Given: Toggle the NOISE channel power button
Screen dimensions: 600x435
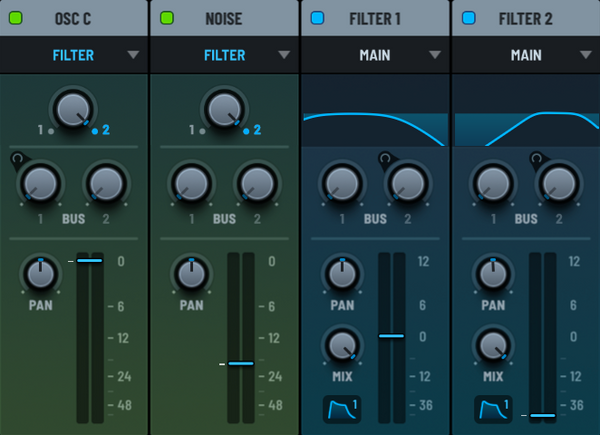Looking at the screenshot, I should coord(167,18).
